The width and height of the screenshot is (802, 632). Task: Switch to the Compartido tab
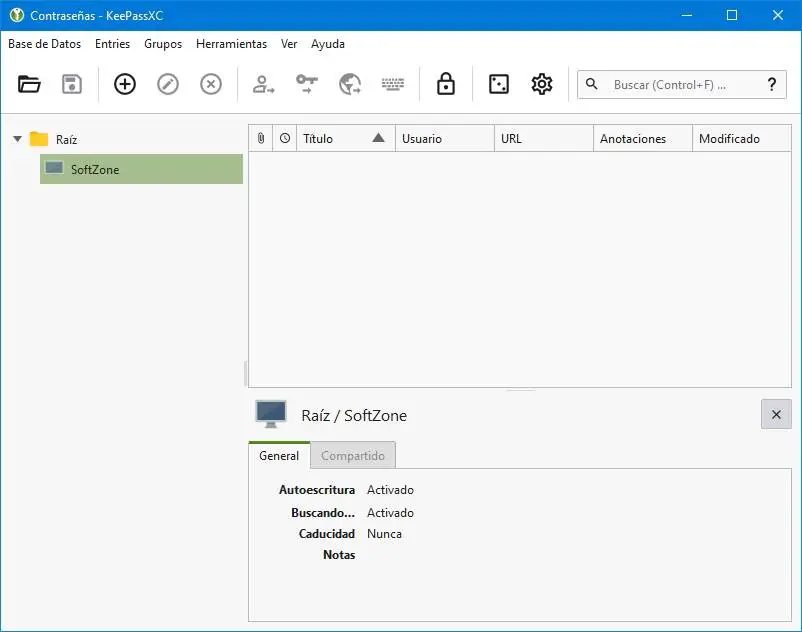[x=353, y=456]
